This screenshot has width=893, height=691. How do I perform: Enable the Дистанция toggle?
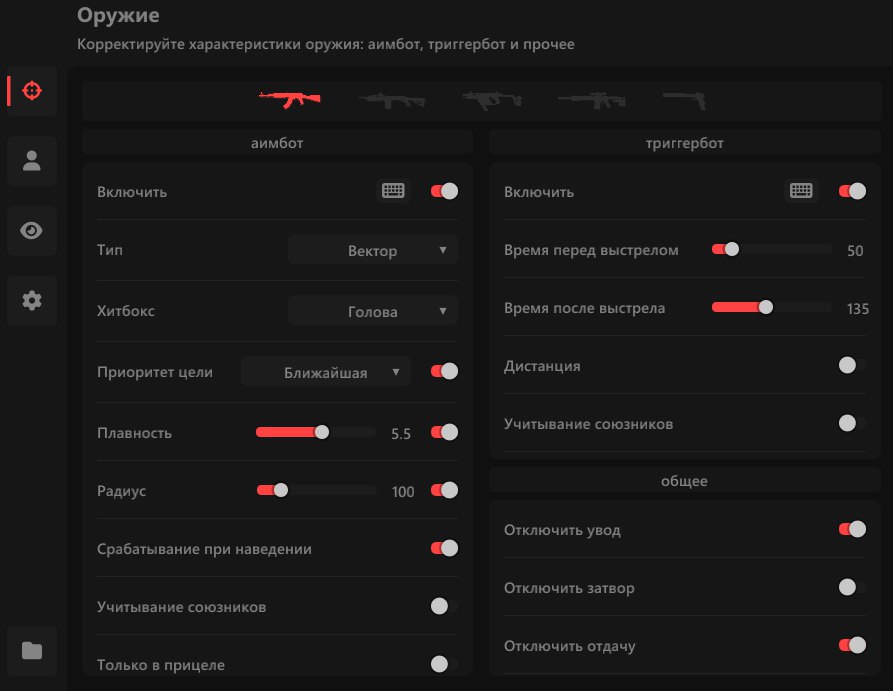850,366
